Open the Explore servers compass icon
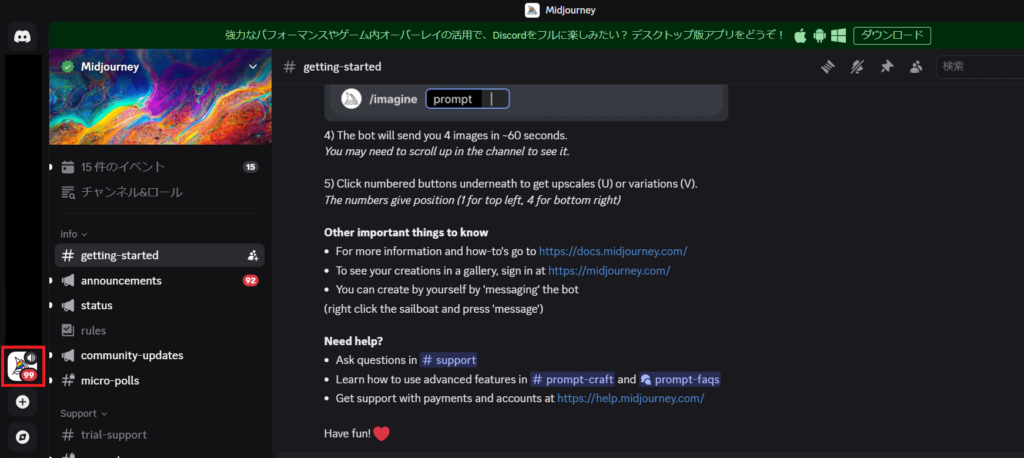This screenshot has width=1024, height=458. (22, 436)
